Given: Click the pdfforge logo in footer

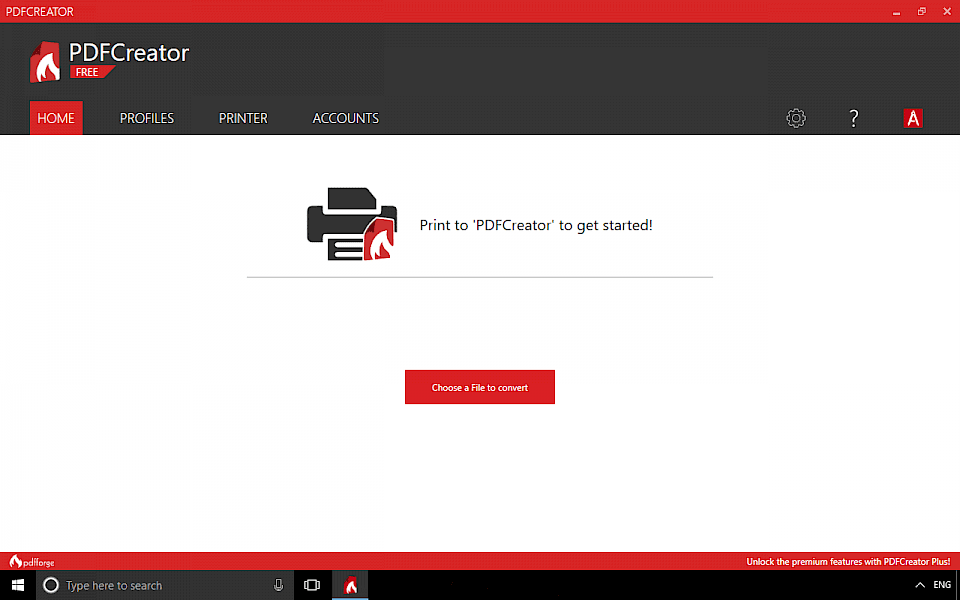Looking at the screenshot, I should pyautogui.click(x=32, y=561).
